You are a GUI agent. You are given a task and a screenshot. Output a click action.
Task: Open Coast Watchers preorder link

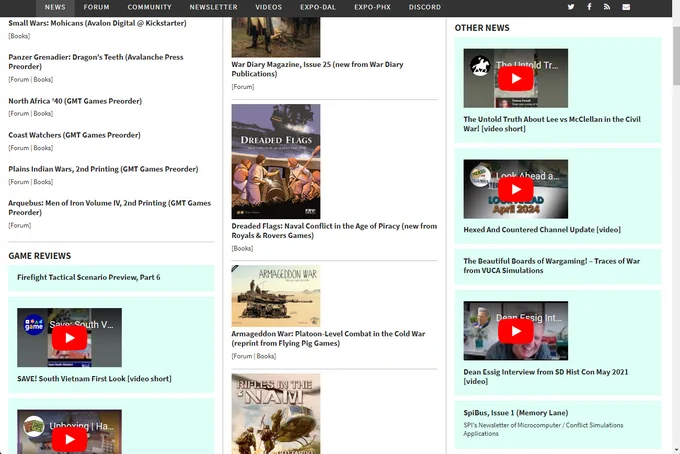click(x=74, y=135)
